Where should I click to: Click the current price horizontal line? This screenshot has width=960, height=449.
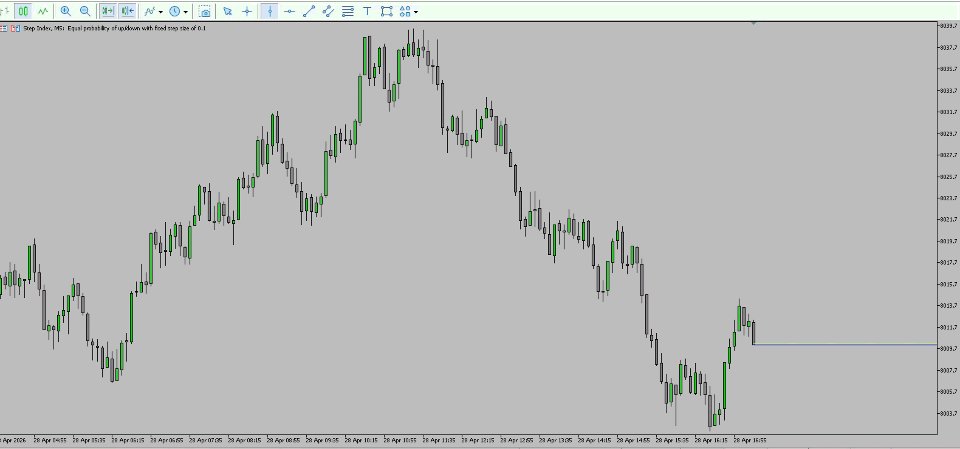point(845,345)
